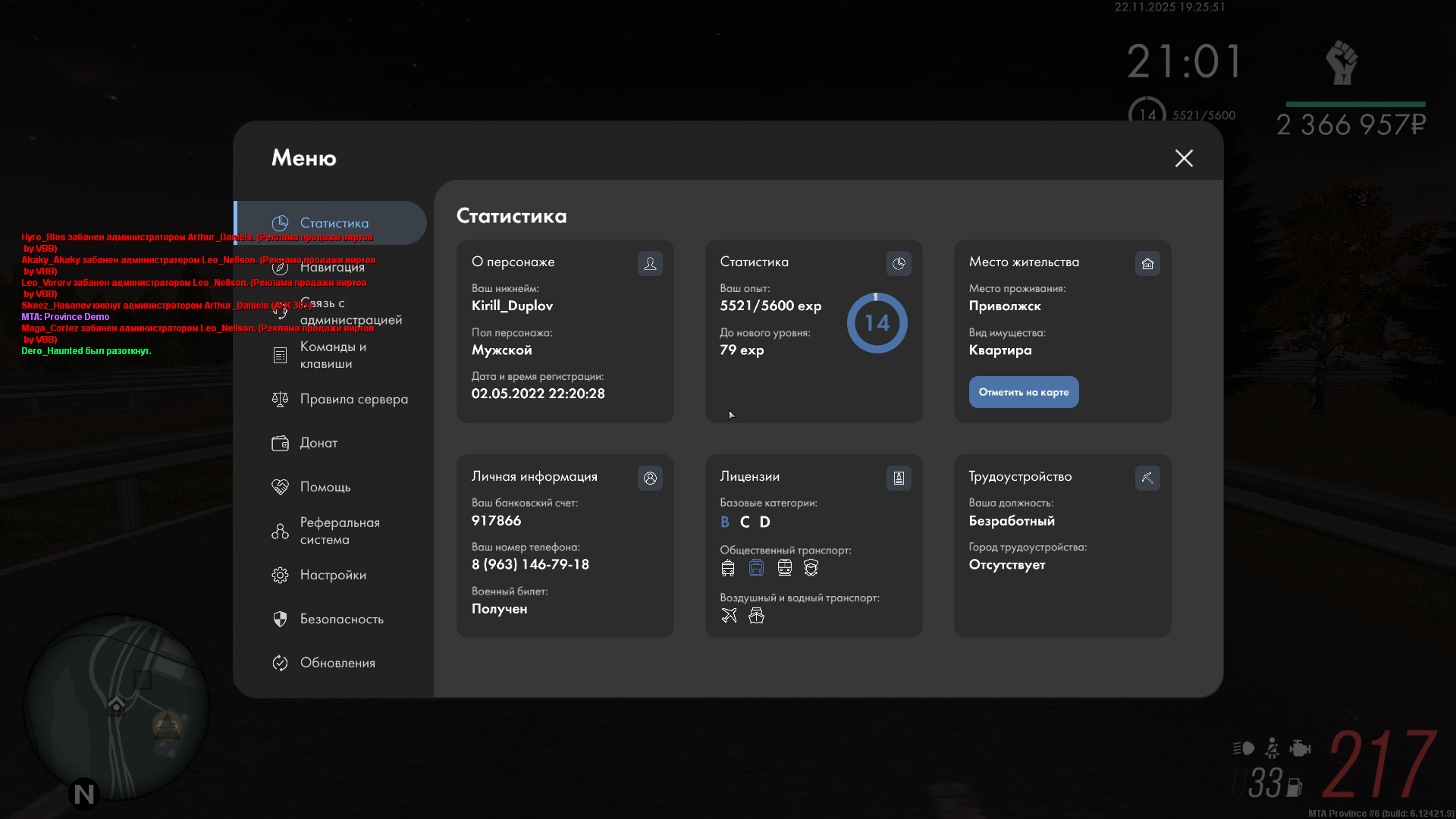Go to the Донат section
The width and height of the screenshot is (1456, 819).
tap(318, 443)
